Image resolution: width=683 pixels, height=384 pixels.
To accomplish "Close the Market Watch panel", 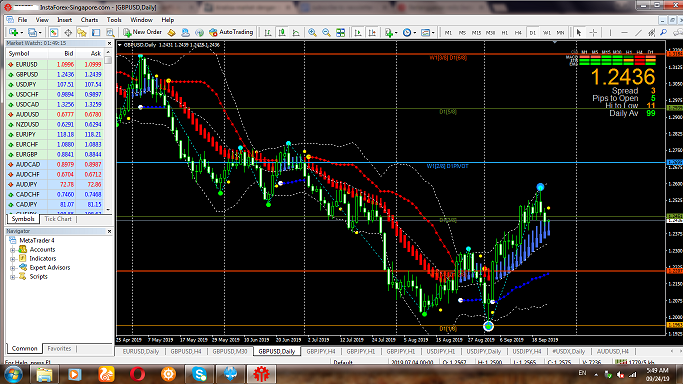I will click(109, 43).
